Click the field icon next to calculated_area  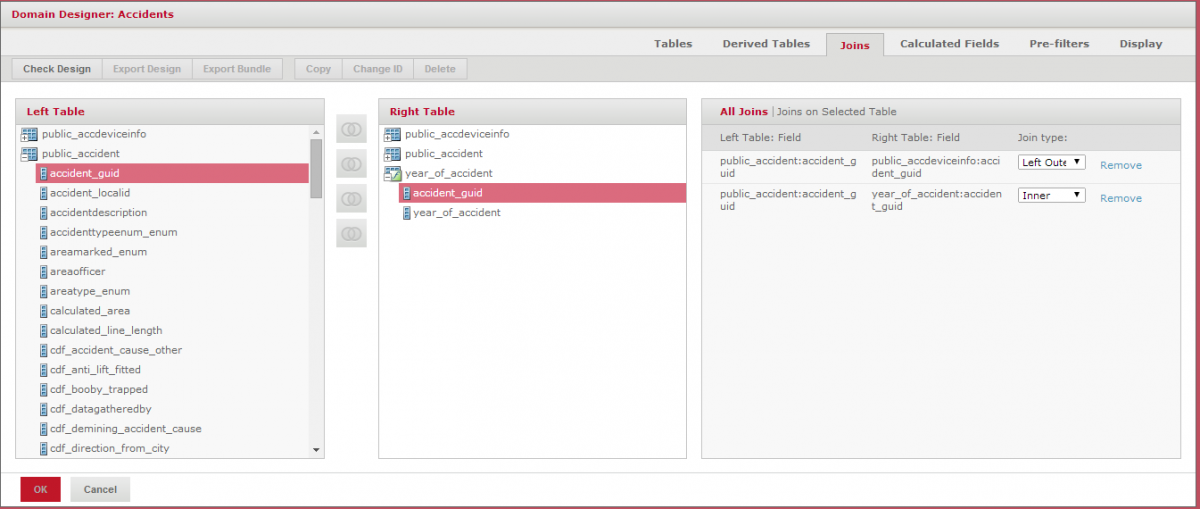tap(43, 311)
